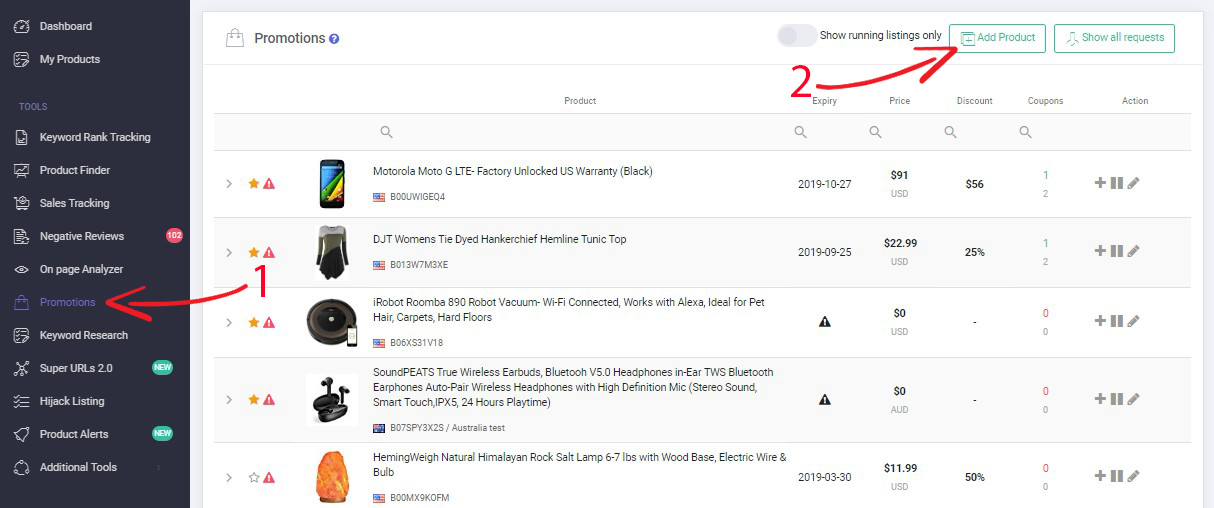Click the B07SPY3X2S / Australia test label
1214x508 pixels.
coord(447,427)
